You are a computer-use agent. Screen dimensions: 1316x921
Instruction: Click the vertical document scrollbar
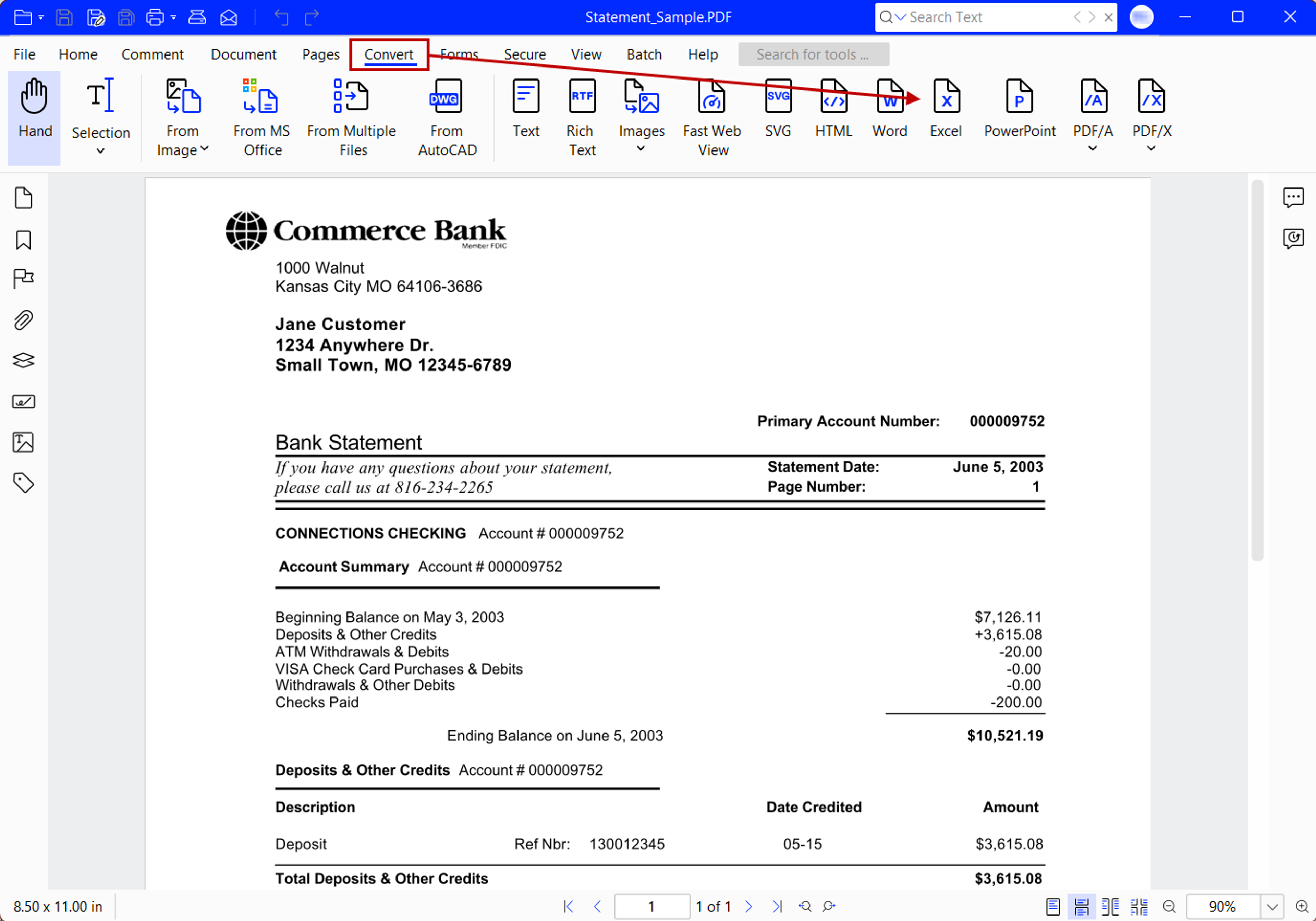[1257, 370]
